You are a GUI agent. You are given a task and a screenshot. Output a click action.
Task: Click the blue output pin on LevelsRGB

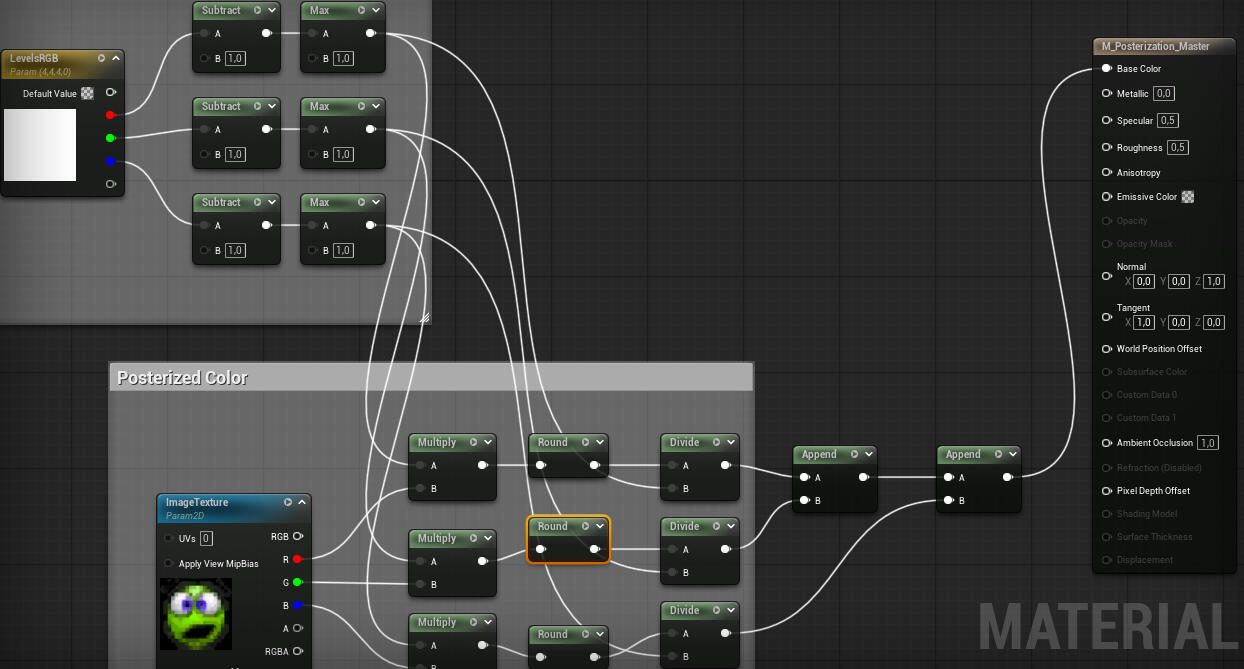tap(110, 161)
